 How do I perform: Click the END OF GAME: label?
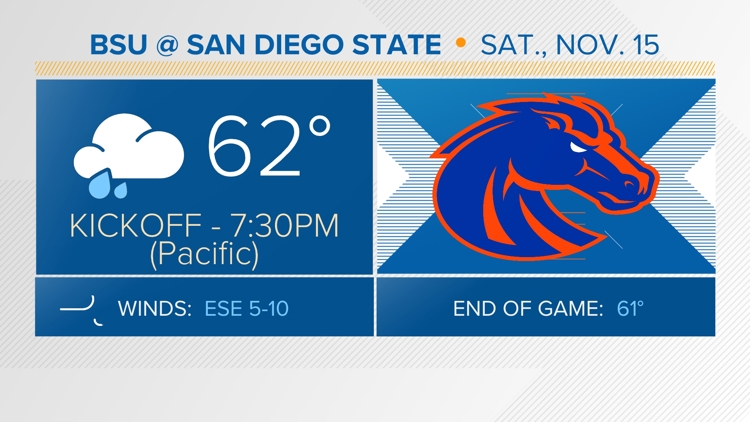click(527, 308)
